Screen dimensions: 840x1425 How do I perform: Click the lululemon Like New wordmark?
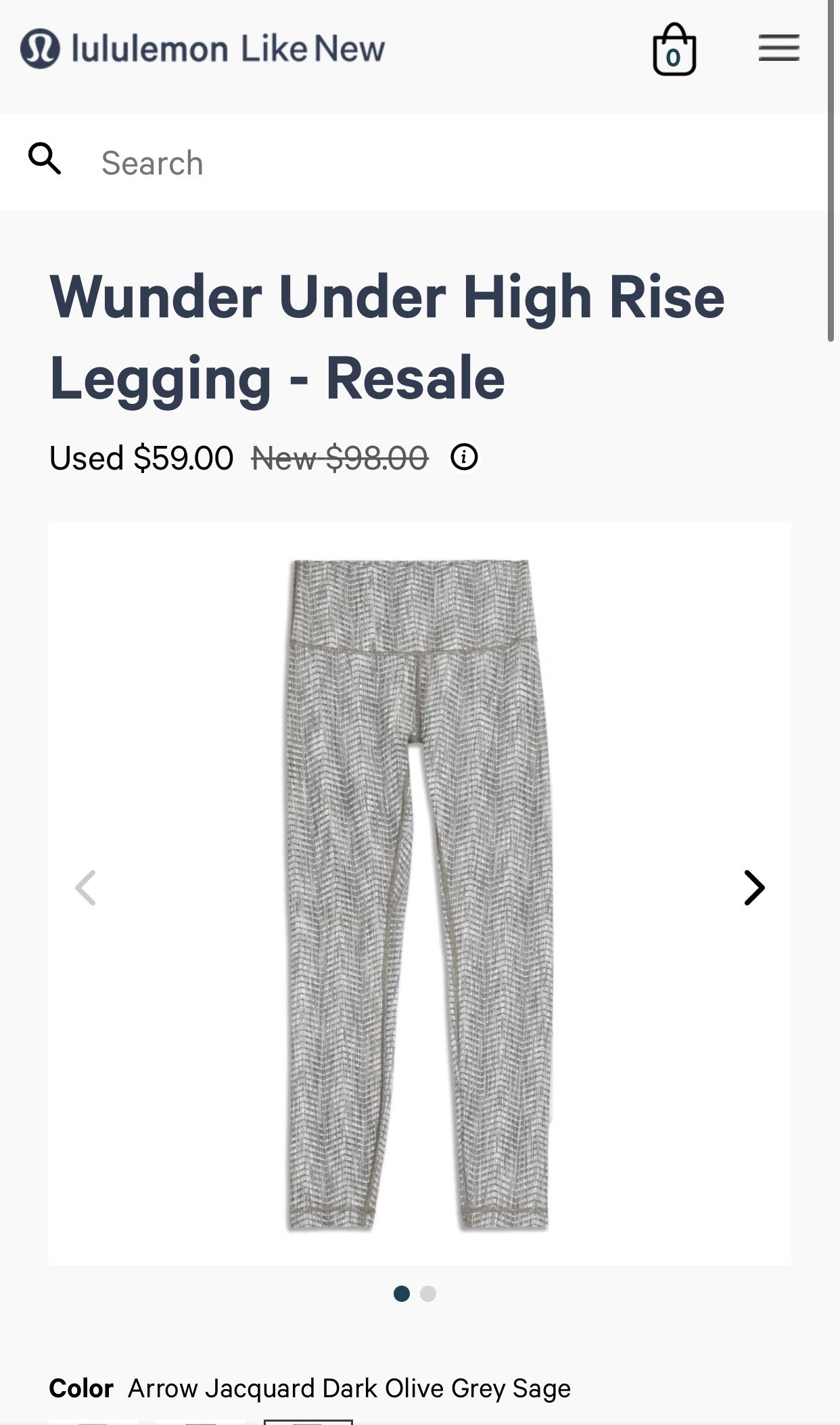pyautogui.click(x=228, y=49)
